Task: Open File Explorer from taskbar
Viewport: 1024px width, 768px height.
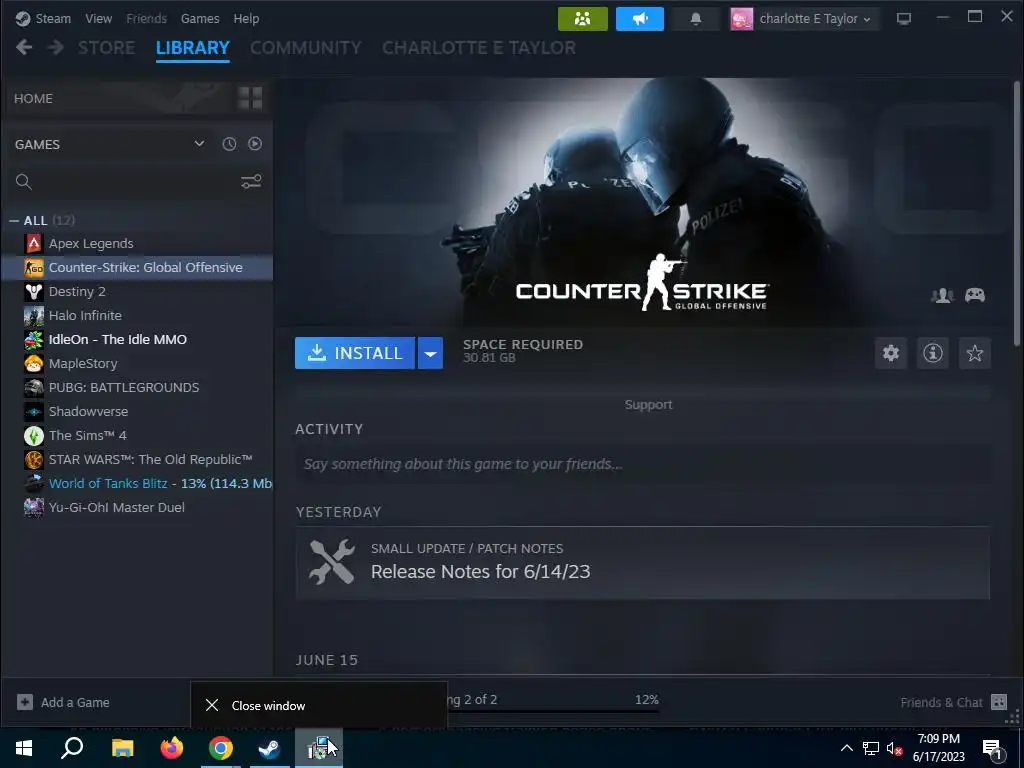Action: click(122, 748)
